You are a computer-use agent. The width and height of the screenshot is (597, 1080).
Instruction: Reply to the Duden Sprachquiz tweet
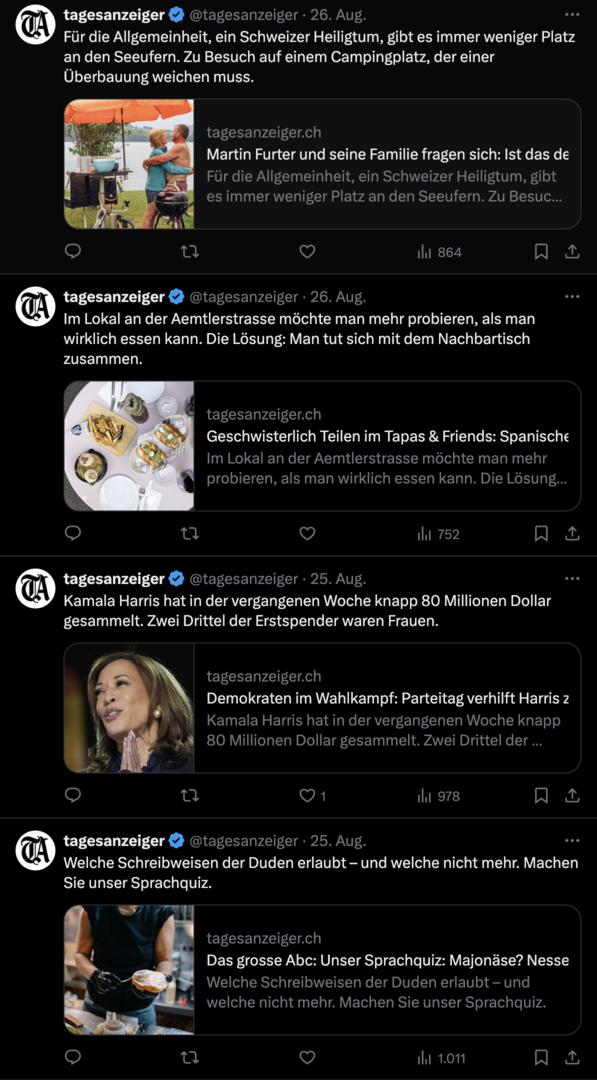coord(72,1057)
